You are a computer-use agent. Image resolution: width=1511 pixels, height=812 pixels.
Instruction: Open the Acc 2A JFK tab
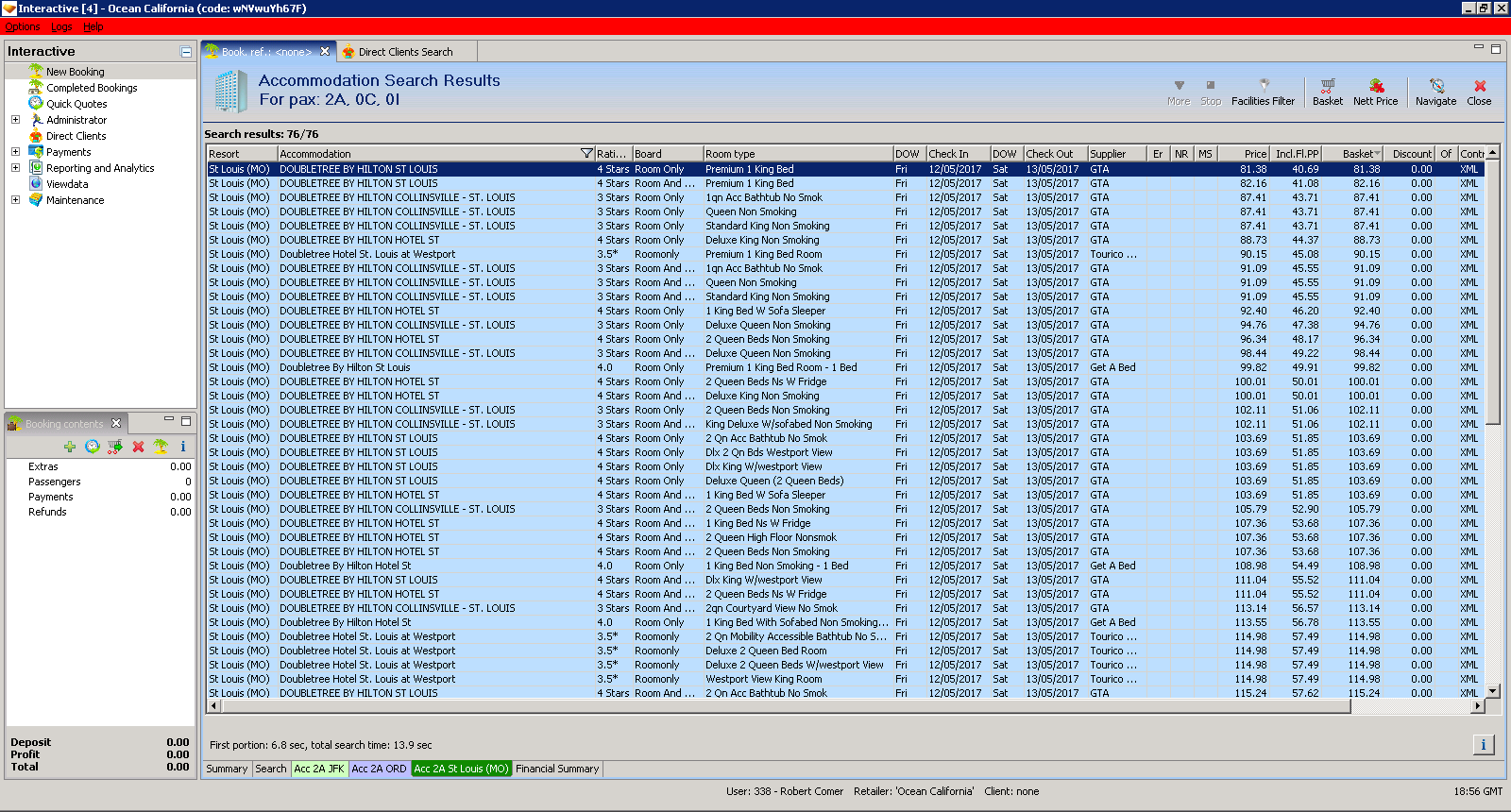click(x=319, y=769)
